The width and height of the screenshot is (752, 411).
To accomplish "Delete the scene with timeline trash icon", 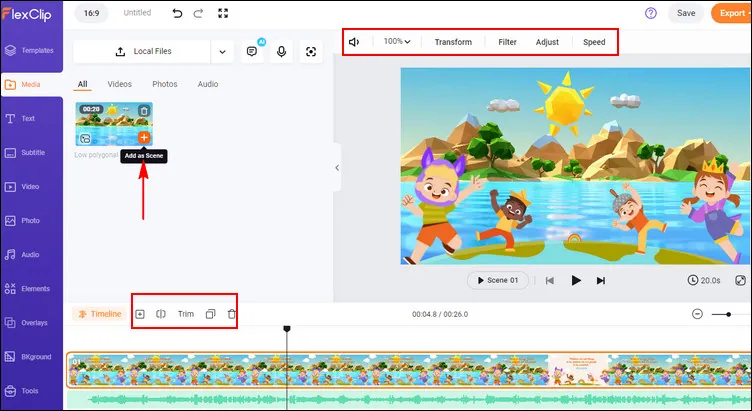I will [x=232, y=314].
